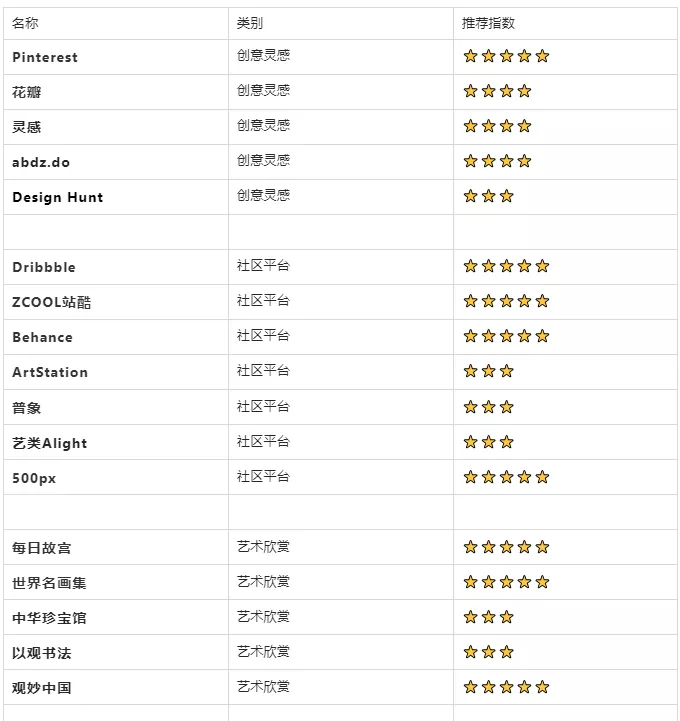This screenshot has height=721, width=680.
Task: Click the last star in Design Hunt's rating
Action: pos(507,196)
